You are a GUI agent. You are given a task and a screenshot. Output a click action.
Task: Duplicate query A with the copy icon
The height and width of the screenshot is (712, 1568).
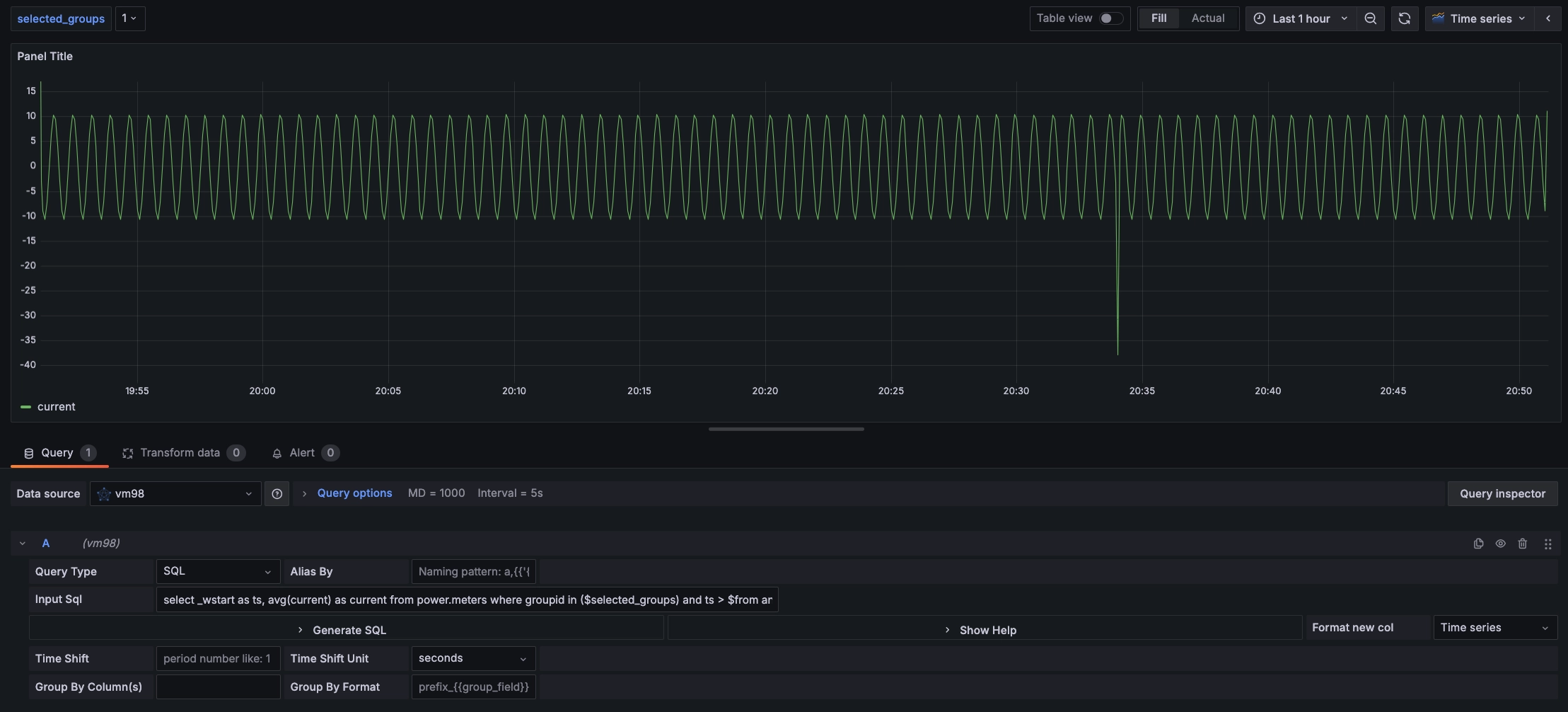(x=1478, y=544)
